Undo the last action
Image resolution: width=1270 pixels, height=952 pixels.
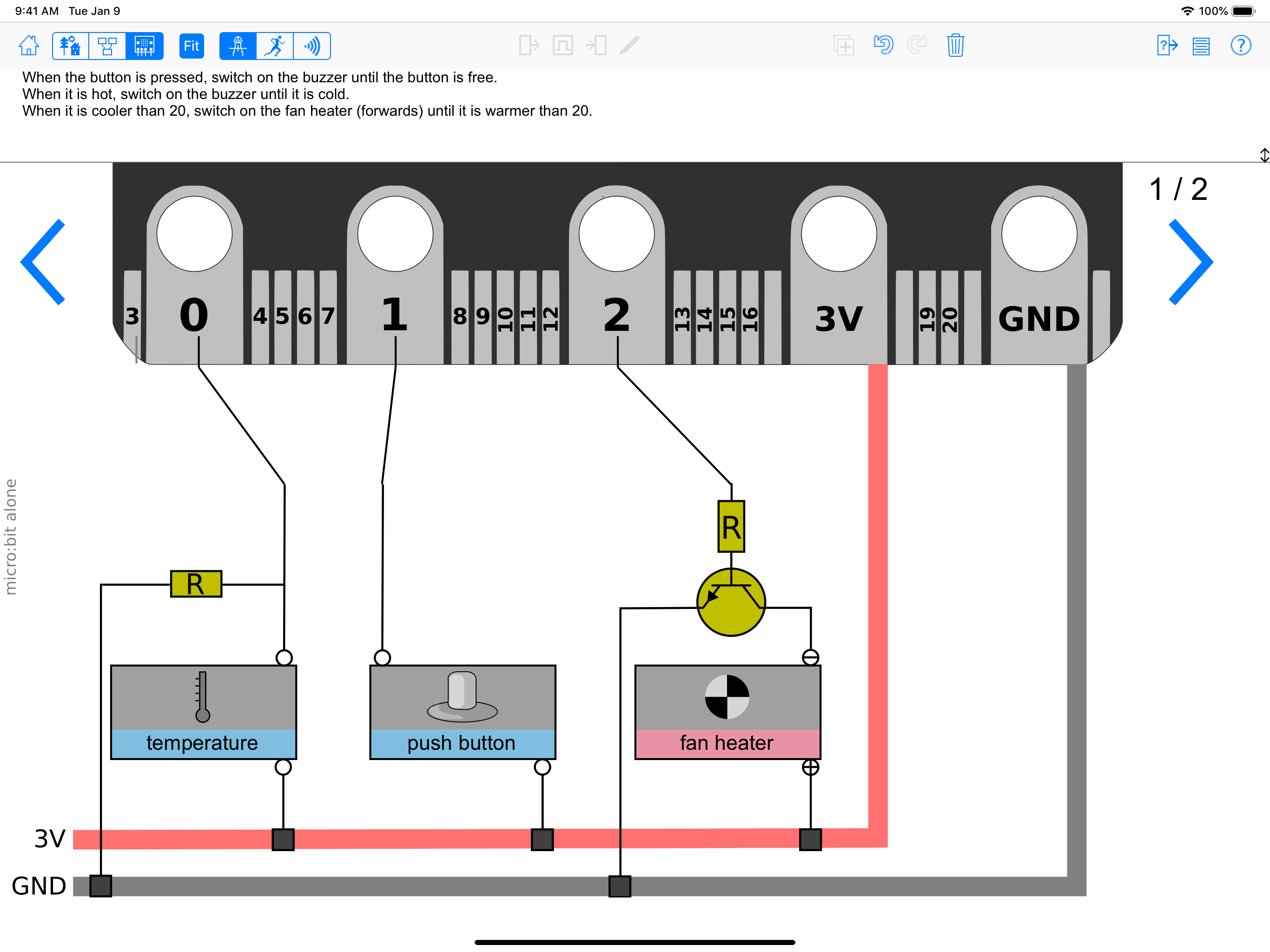[x=883, y=46]
